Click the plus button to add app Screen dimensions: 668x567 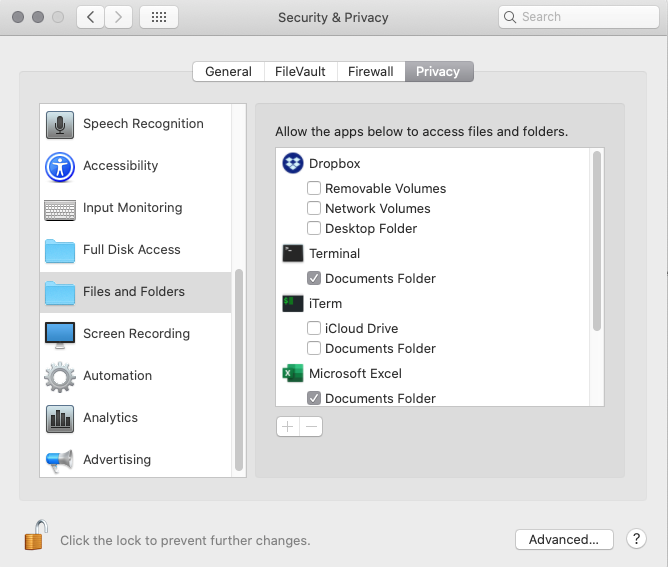pyautogui.click(x=288, y=426)
